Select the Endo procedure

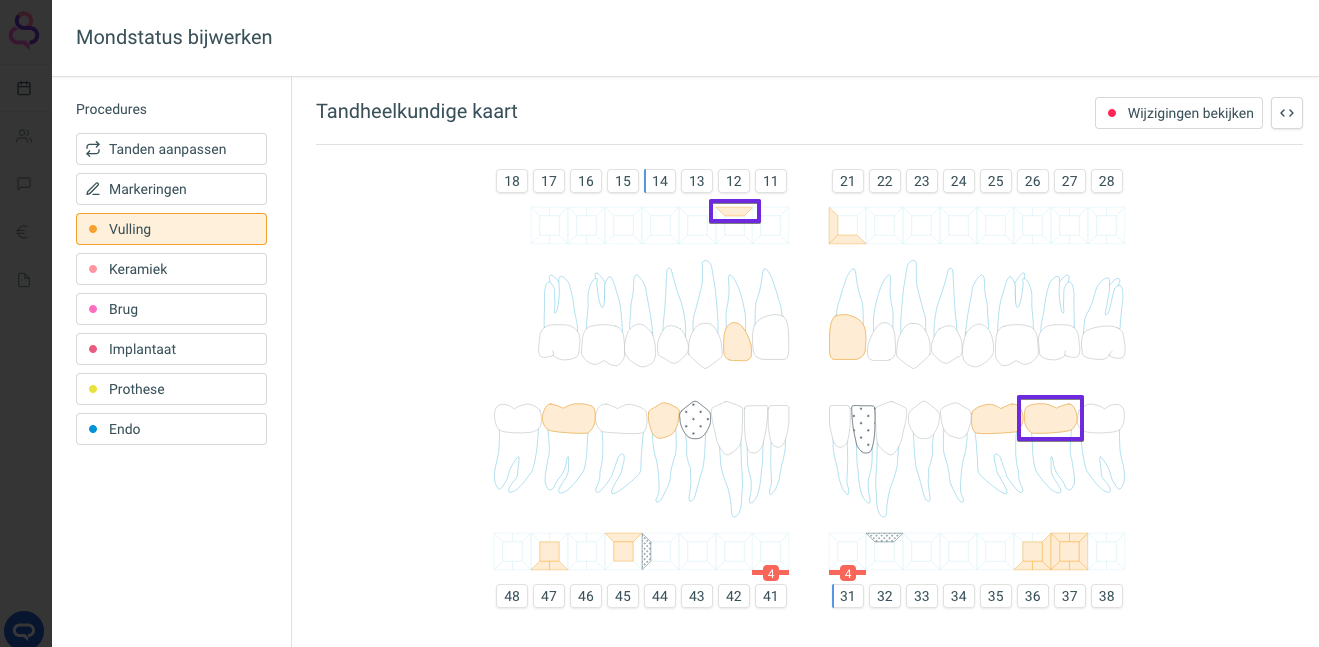[171, 429]
